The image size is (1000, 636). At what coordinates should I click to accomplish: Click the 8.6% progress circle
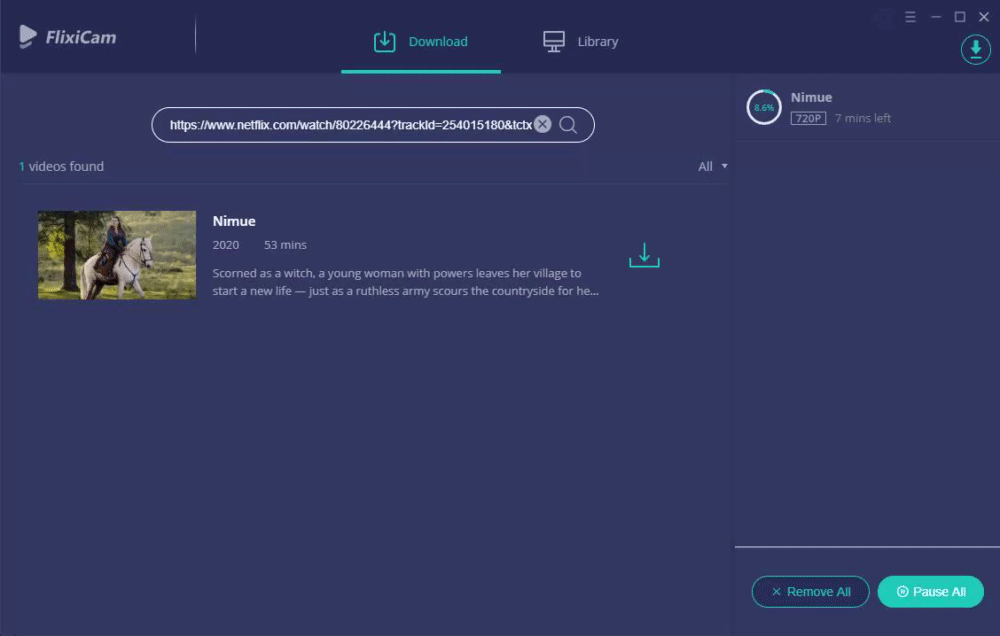pos(763,107)
